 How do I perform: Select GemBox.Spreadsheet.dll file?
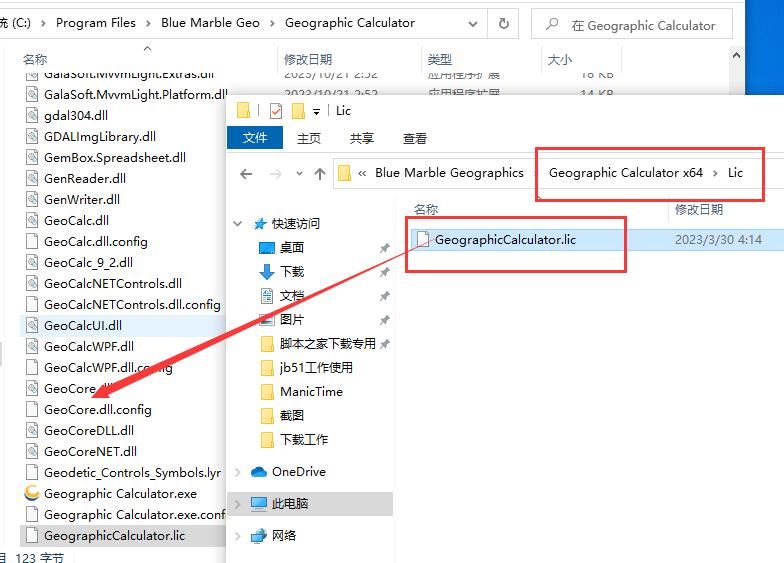pos(114,158)
